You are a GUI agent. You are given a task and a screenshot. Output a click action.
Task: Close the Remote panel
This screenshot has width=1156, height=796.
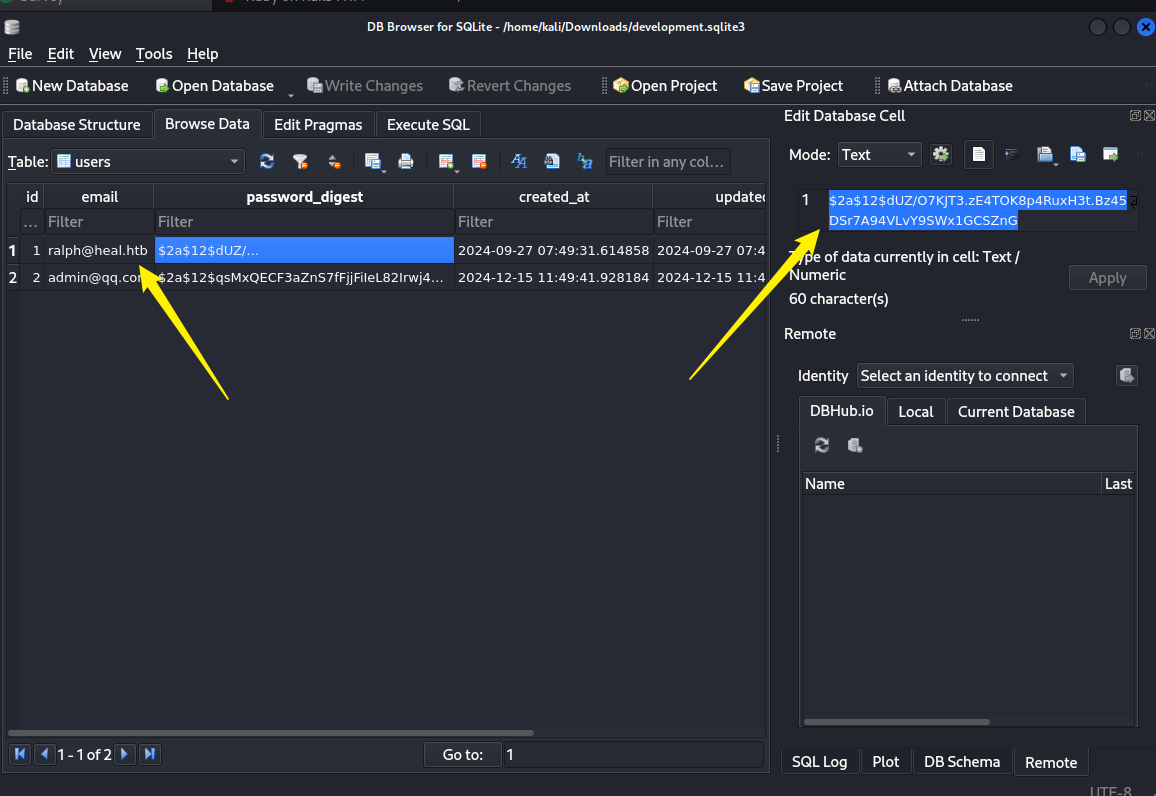click(1149, 334)
